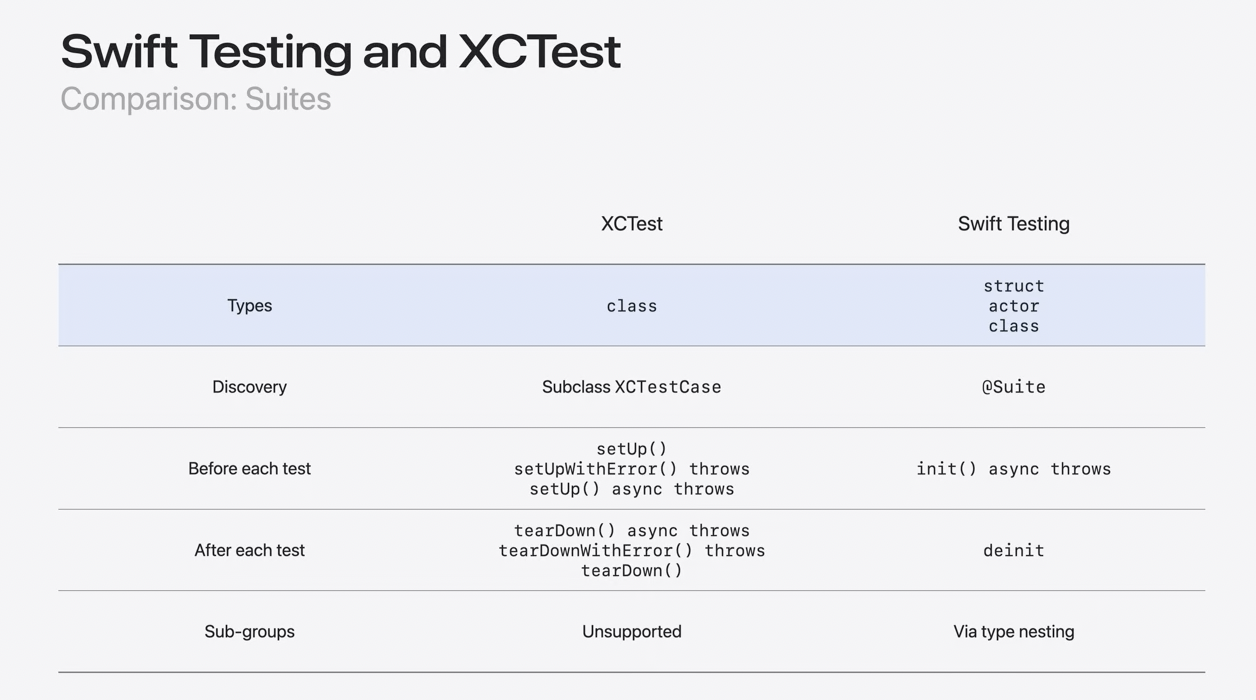
Task: Click the Subclass XCTestCase cell
Action: [631, 387]
